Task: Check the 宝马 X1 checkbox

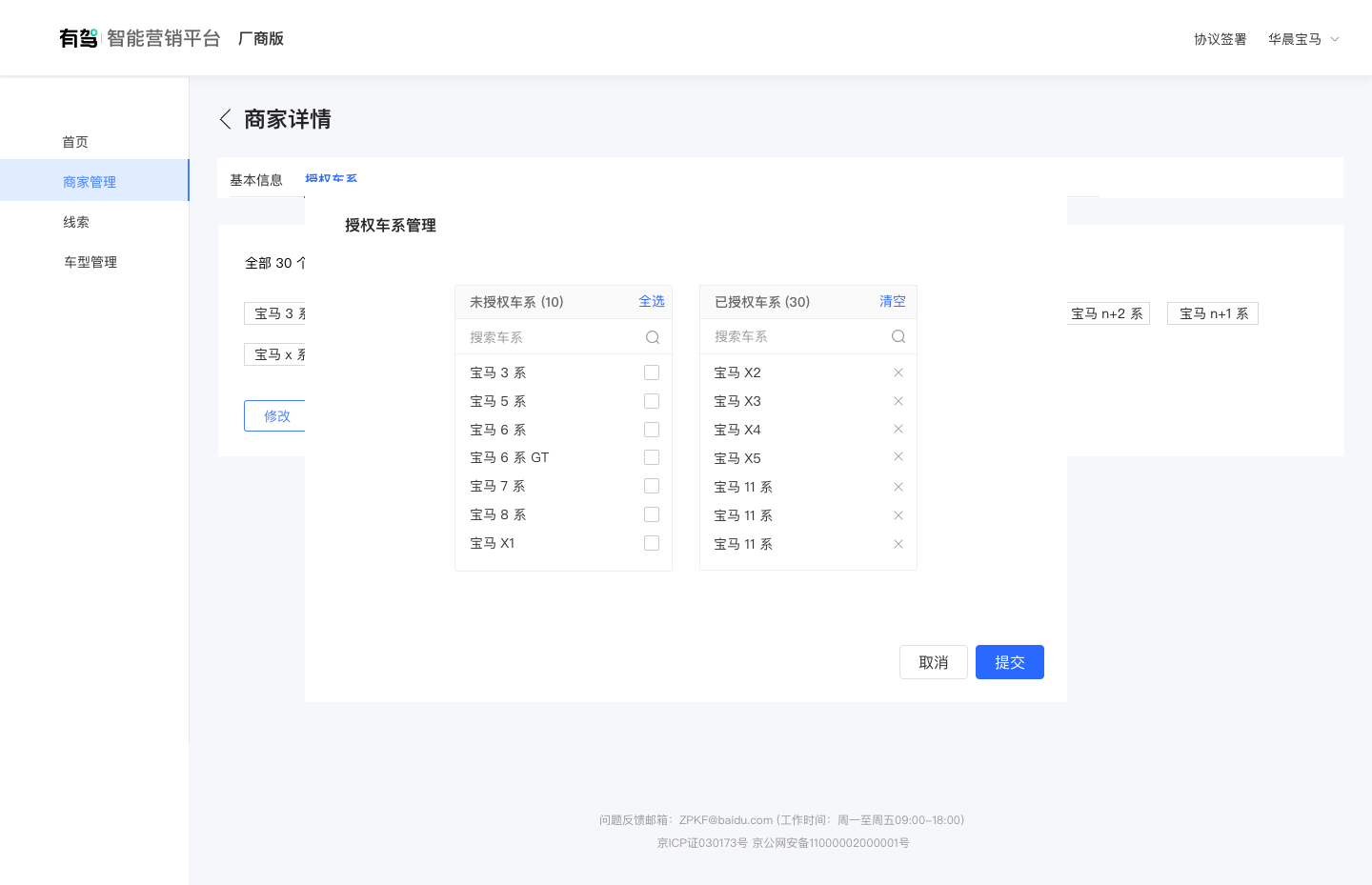Action: click(652, 543)
